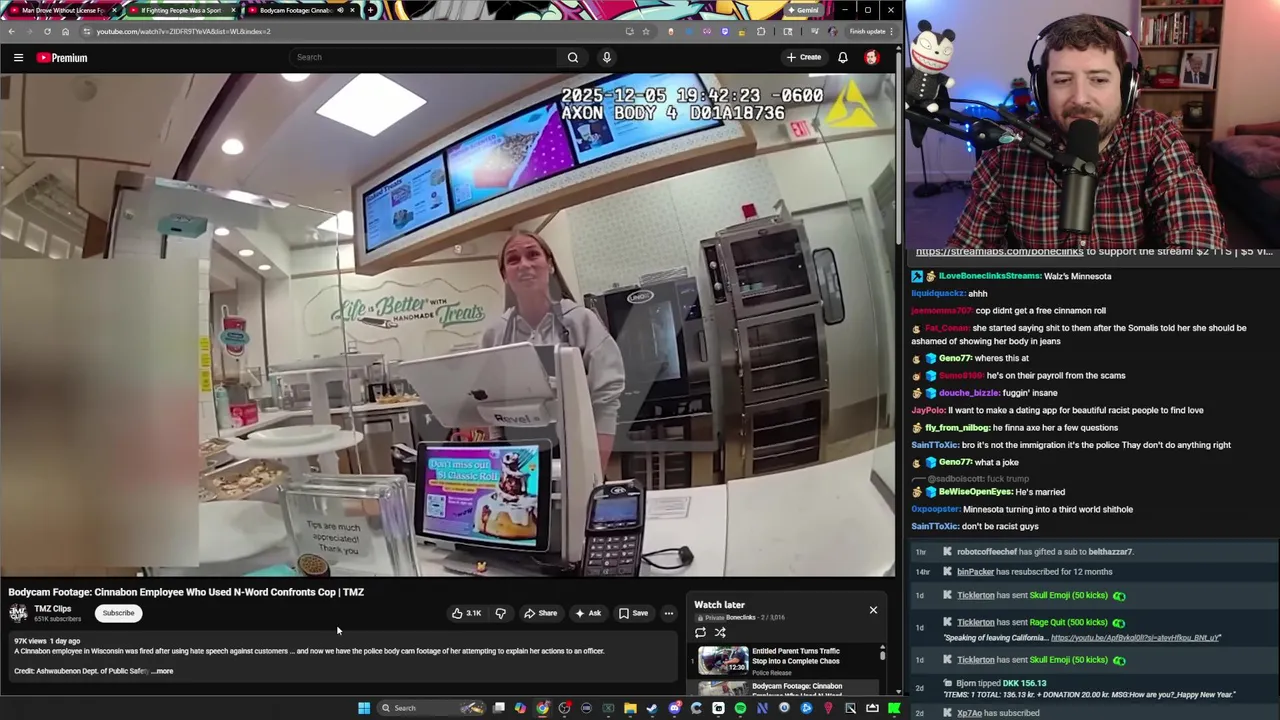Click video title 'Bodycam Footage: Cinnabon Employee'
This screenshot has width=1280, height=720.
186,592
